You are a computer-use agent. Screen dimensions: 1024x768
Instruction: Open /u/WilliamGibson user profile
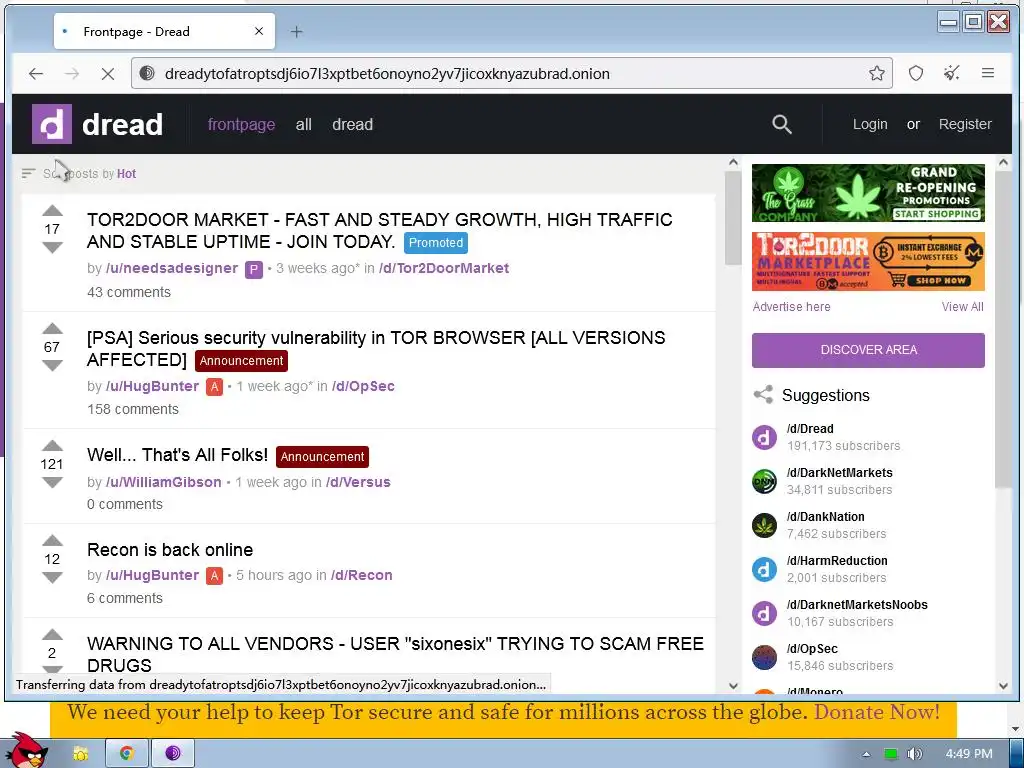click(x=163, y=482)
